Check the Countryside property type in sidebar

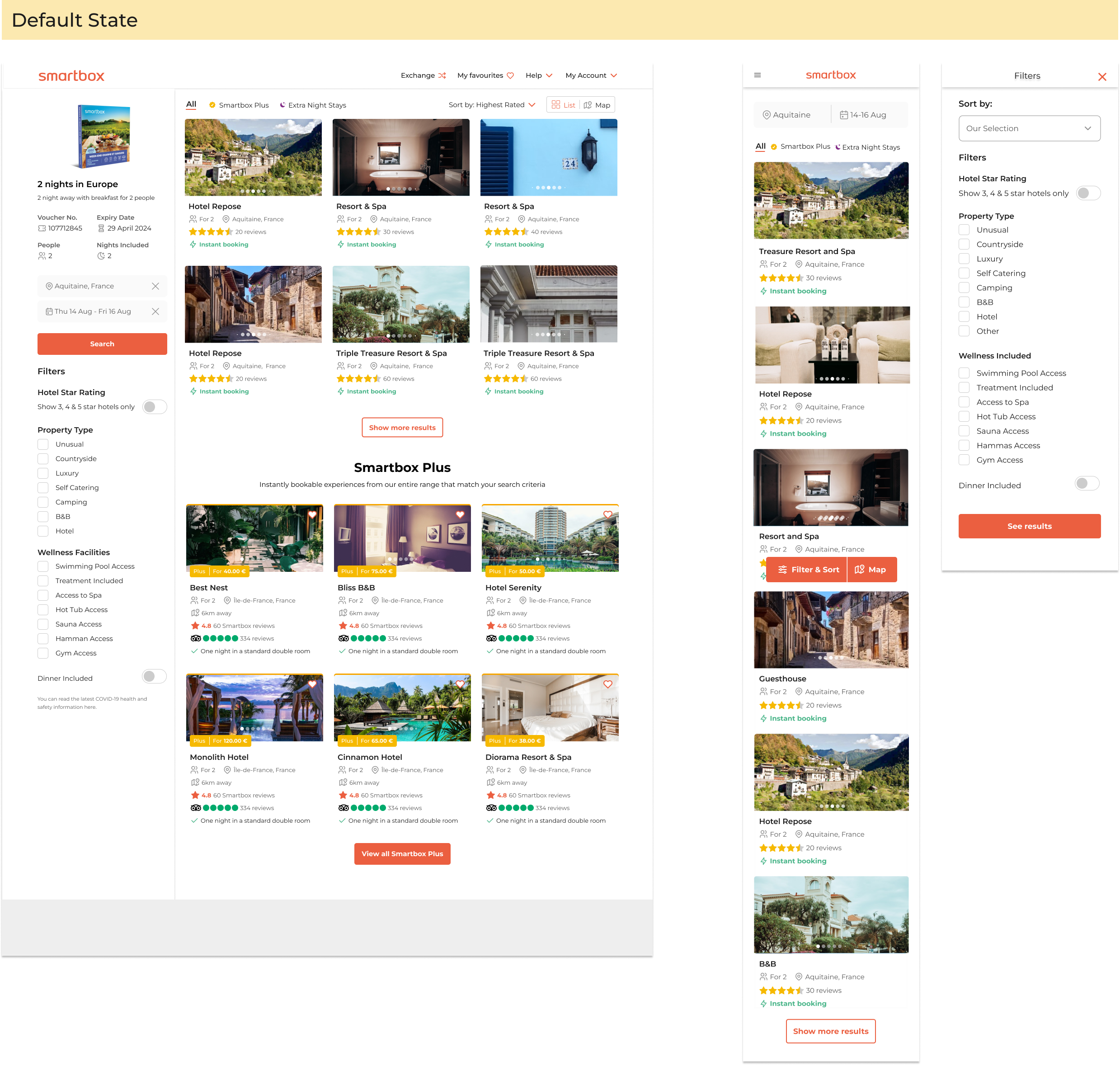coord(43,459)
